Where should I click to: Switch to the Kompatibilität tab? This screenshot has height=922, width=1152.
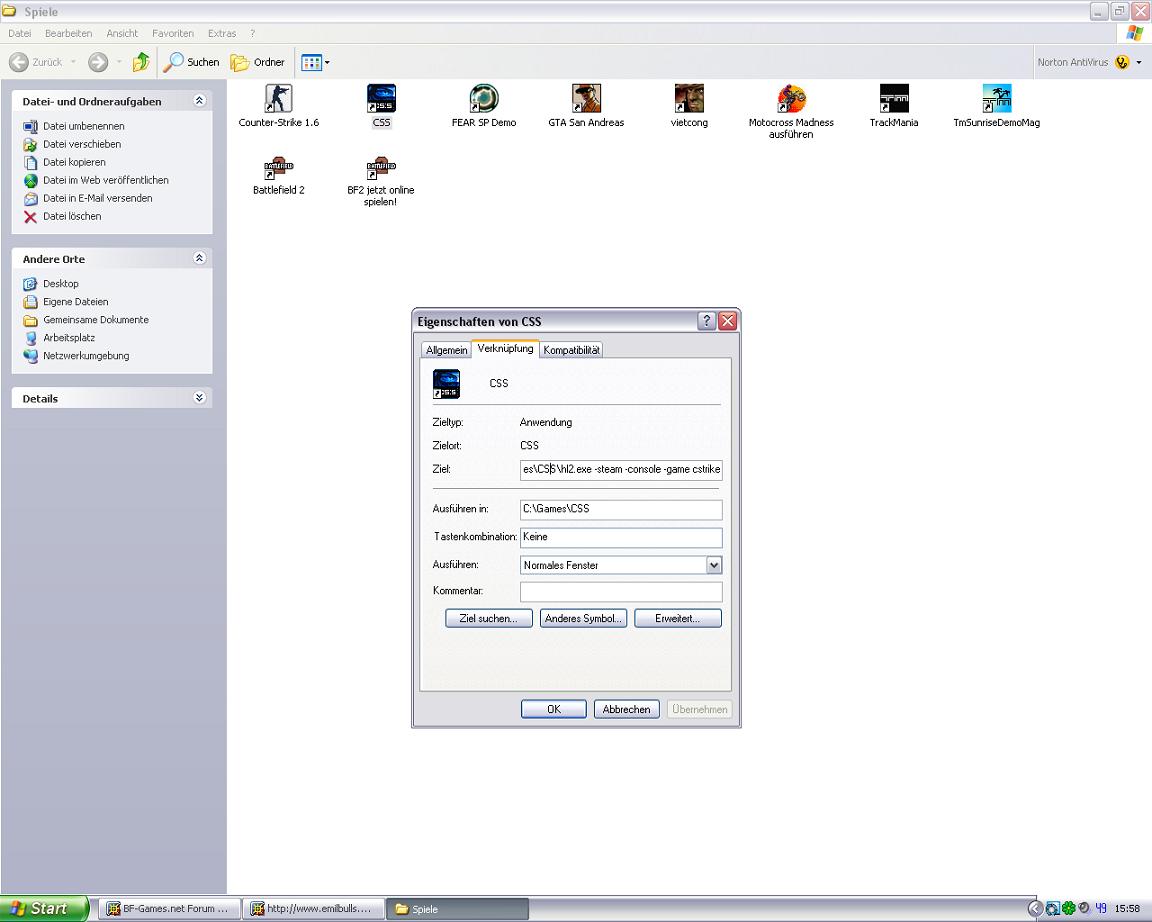[x=572, y=350]
